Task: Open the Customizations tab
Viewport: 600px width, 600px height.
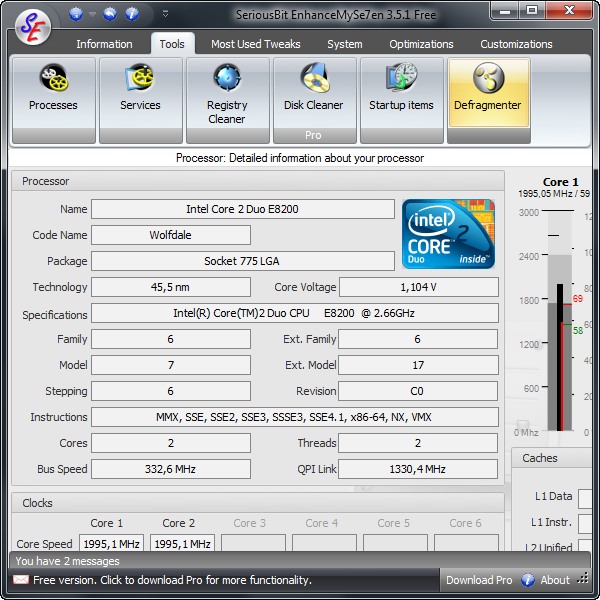Action: pos(516,44)
